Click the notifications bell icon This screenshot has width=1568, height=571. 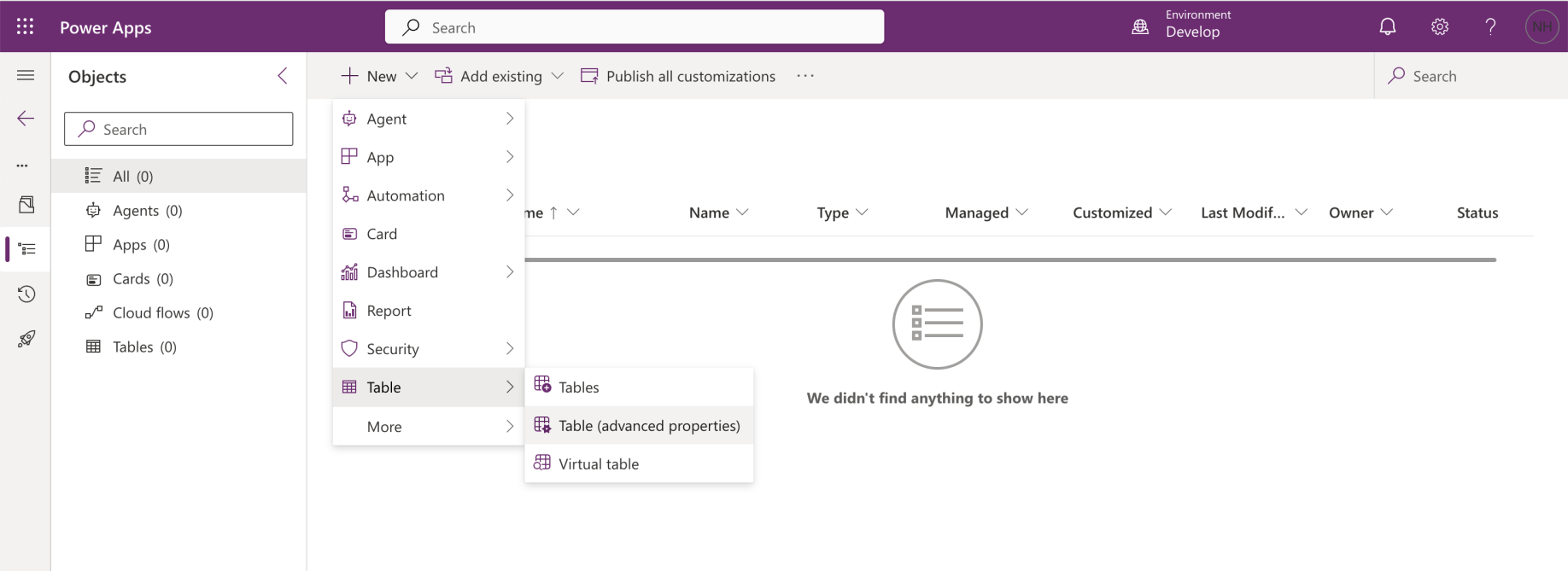[x=1388, y=27]
